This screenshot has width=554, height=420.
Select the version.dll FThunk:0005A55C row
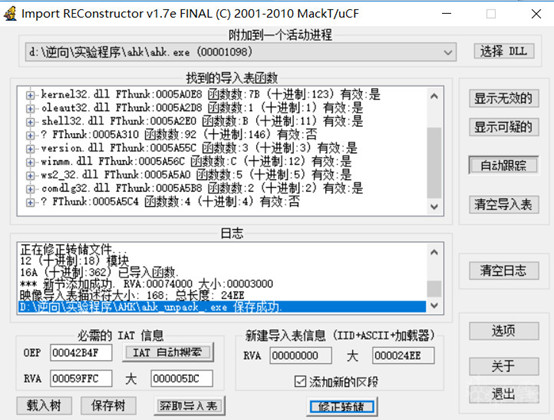tap(199, 148)
